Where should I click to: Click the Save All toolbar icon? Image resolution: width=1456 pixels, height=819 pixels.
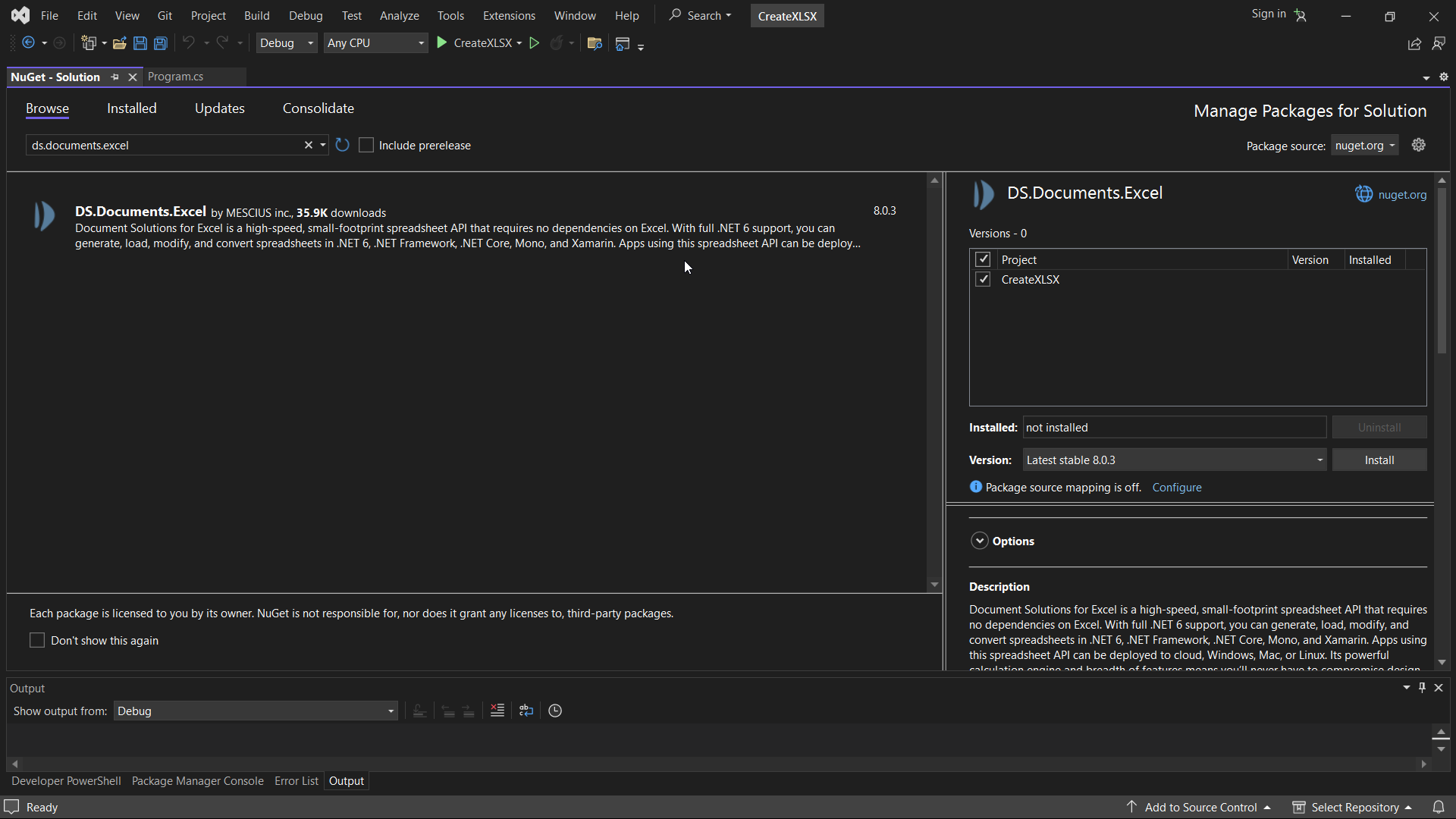click(161, 43)
